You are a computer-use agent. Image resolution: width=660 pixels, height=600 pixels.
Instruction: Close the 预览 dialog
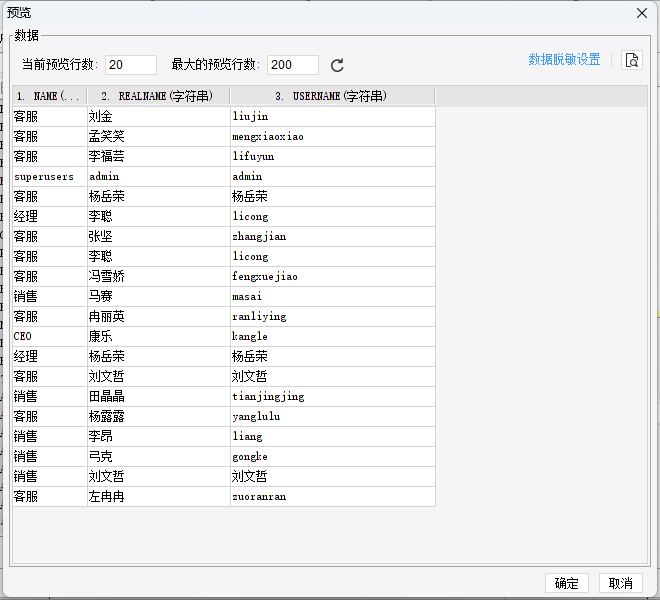pos(642,13)
